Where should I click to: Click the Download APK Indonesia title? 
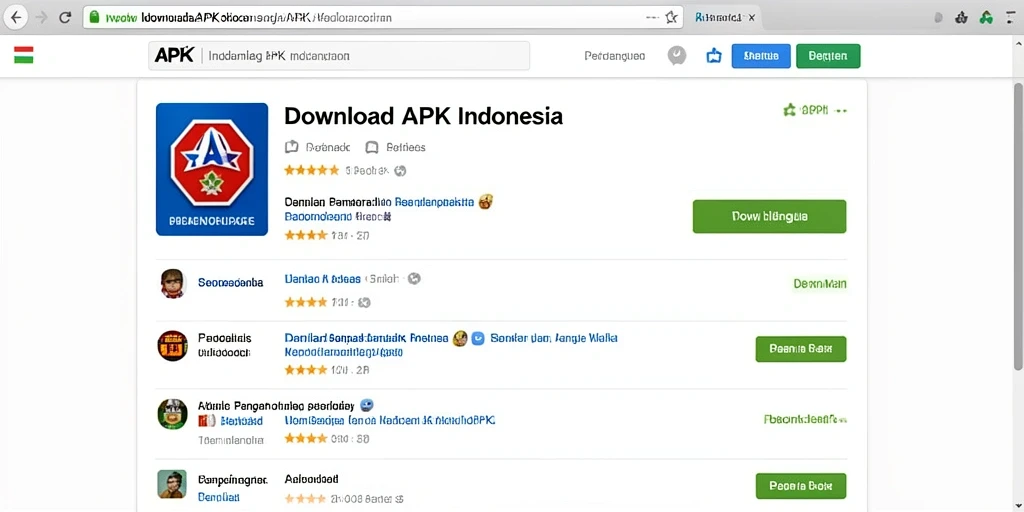point(423,116)
